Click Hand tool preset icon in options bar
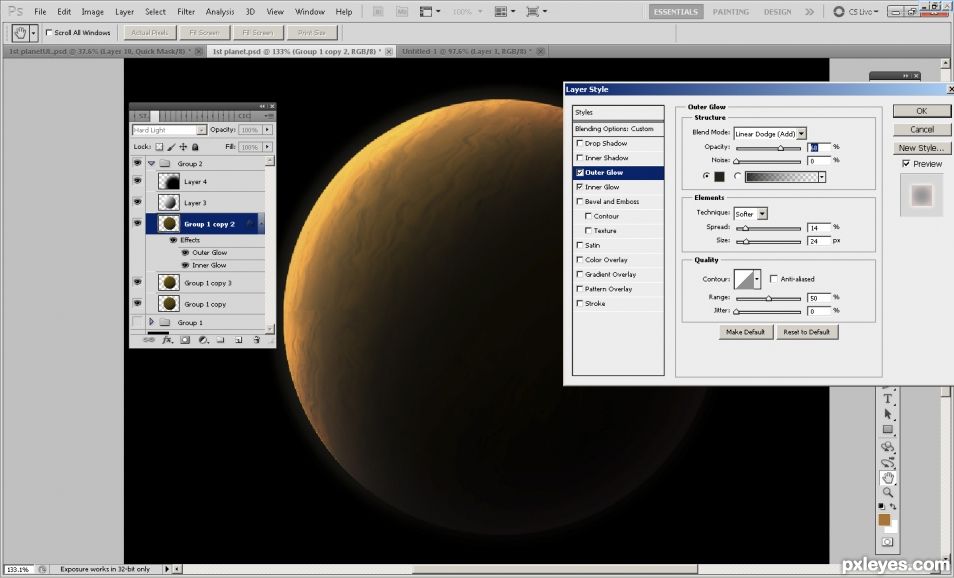954x578 pixels. [x=20, y=33]
